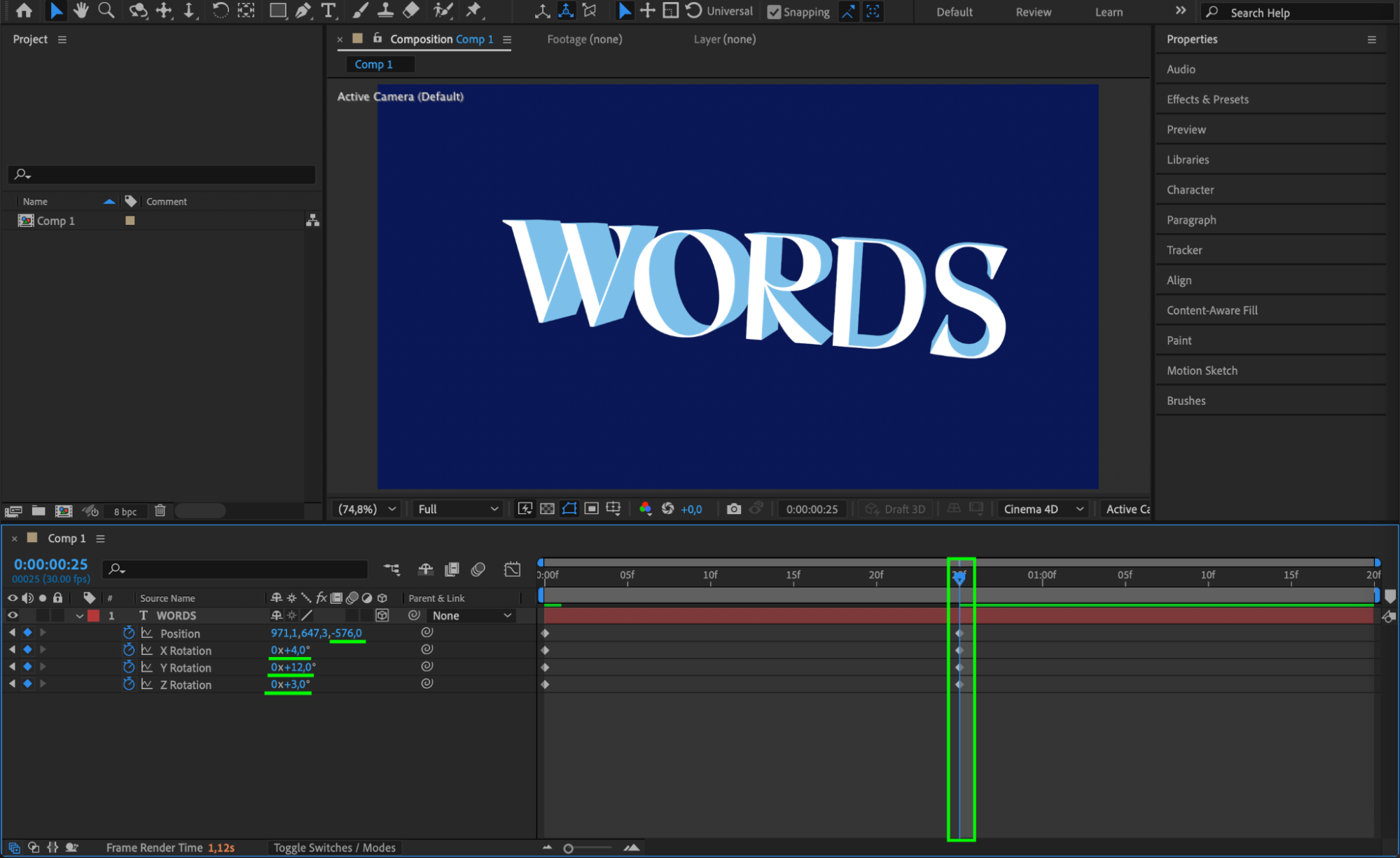This screenshot has width=1400, height=858.
Task: Select the Zoom magnifier tool
Action: pos(106,11)
